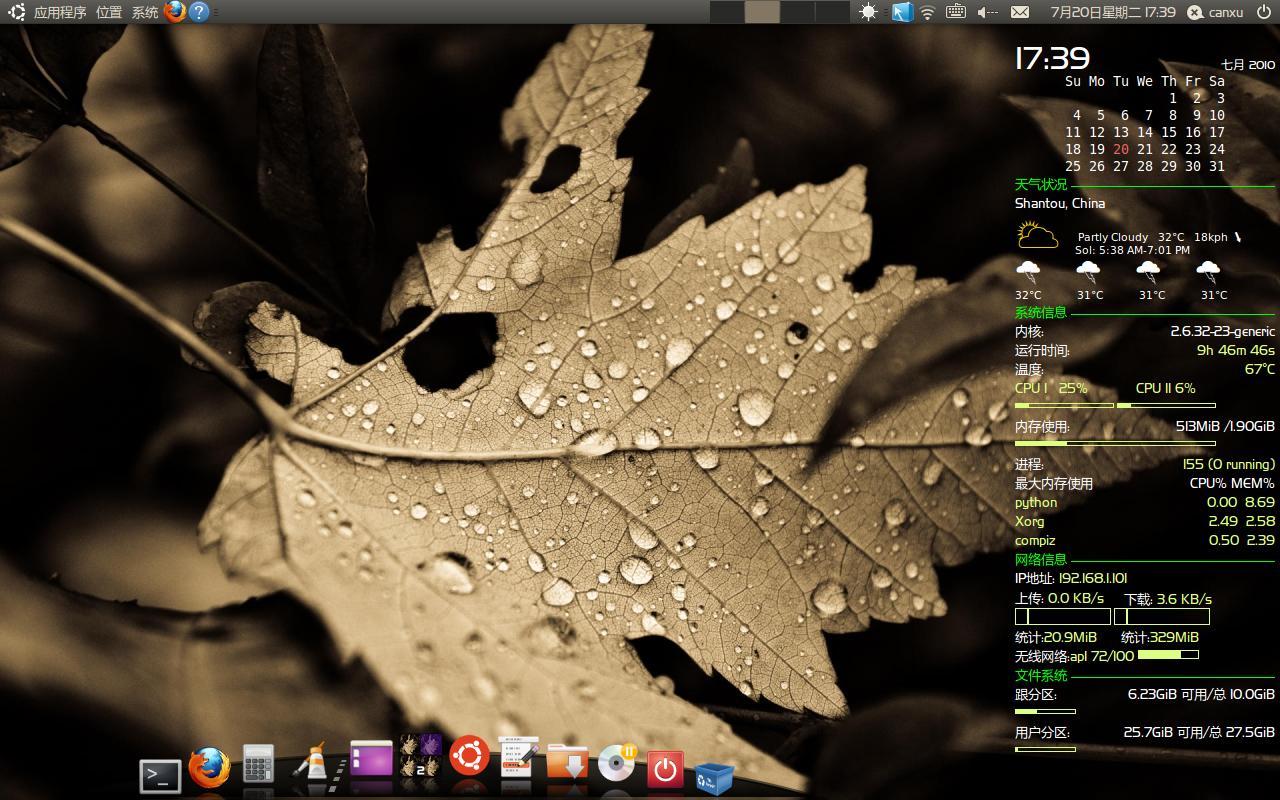Click the "155 (0 running)" process count

(x=1229, y=464)
